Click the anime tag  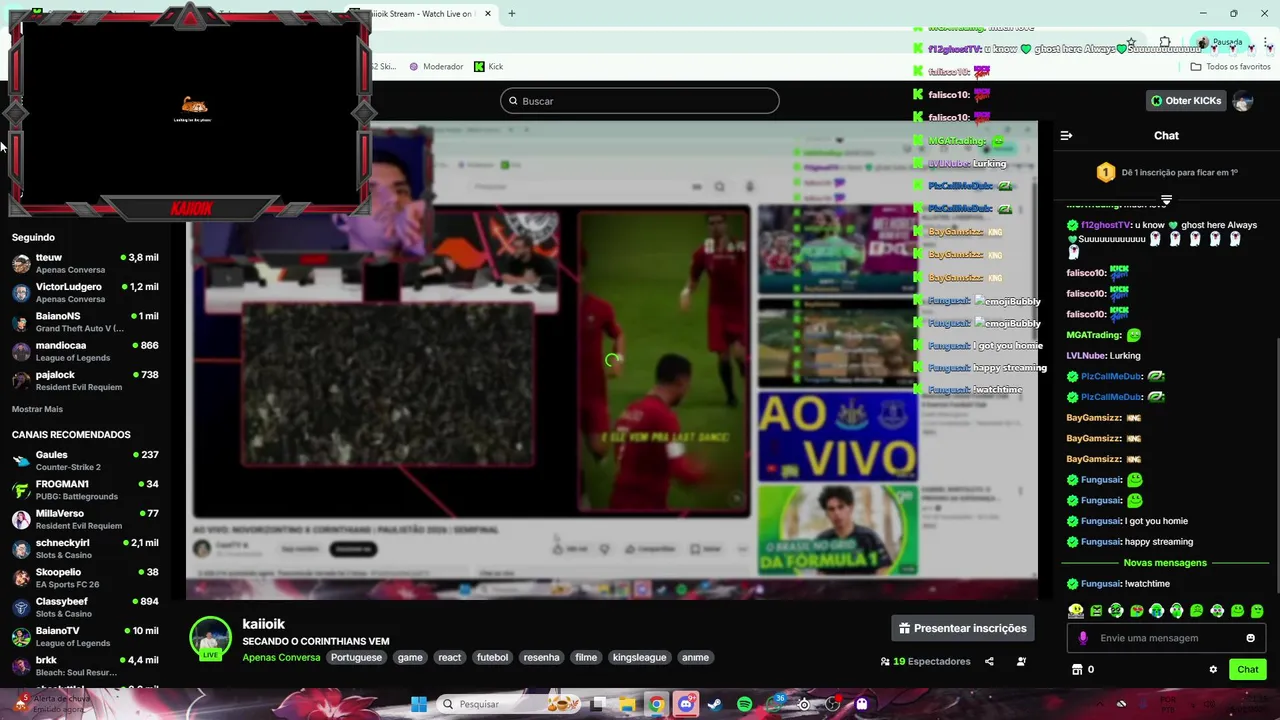695,657
